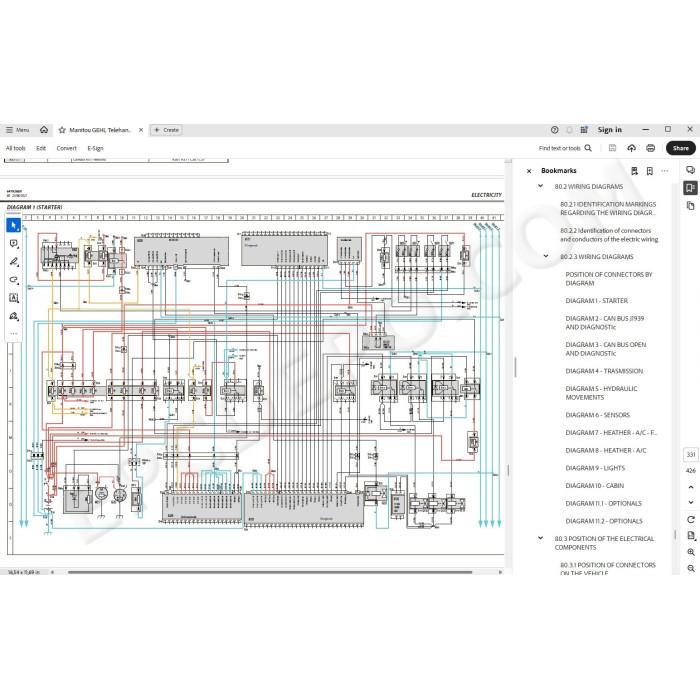Click the add new bookmark icon
This screenshot has height=700, width=700.
[x=650, y=171]
